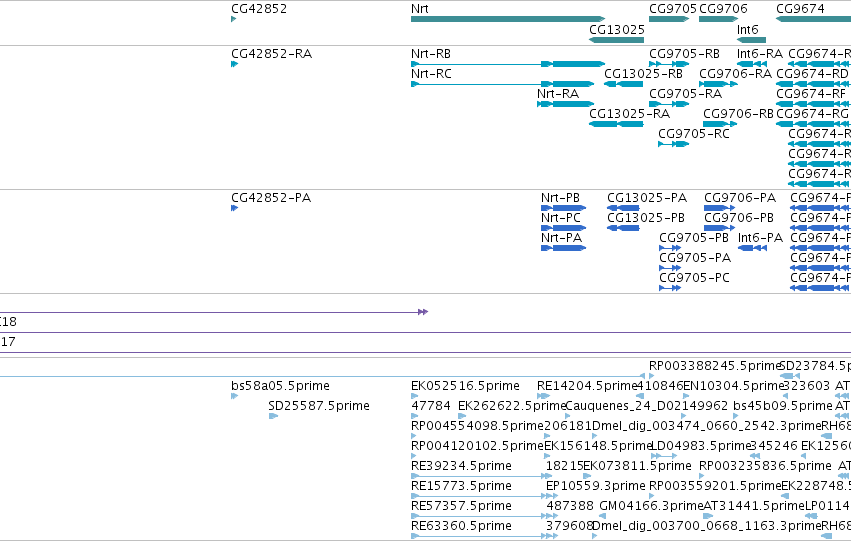Click the EK156148.5prime EST label

coord(598,447)
